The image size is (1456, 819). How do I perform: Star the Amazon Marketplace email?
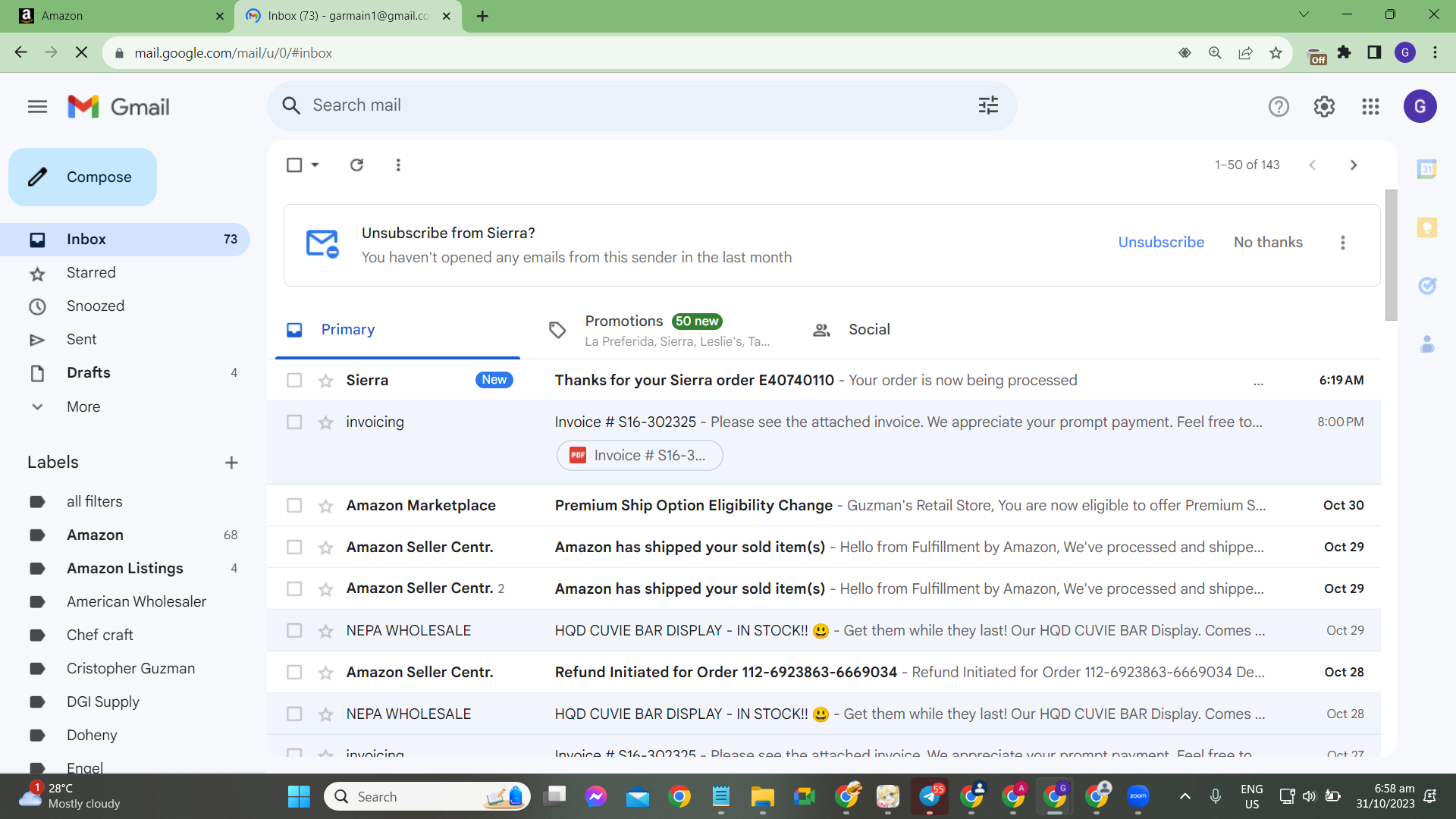pos(326,506)
